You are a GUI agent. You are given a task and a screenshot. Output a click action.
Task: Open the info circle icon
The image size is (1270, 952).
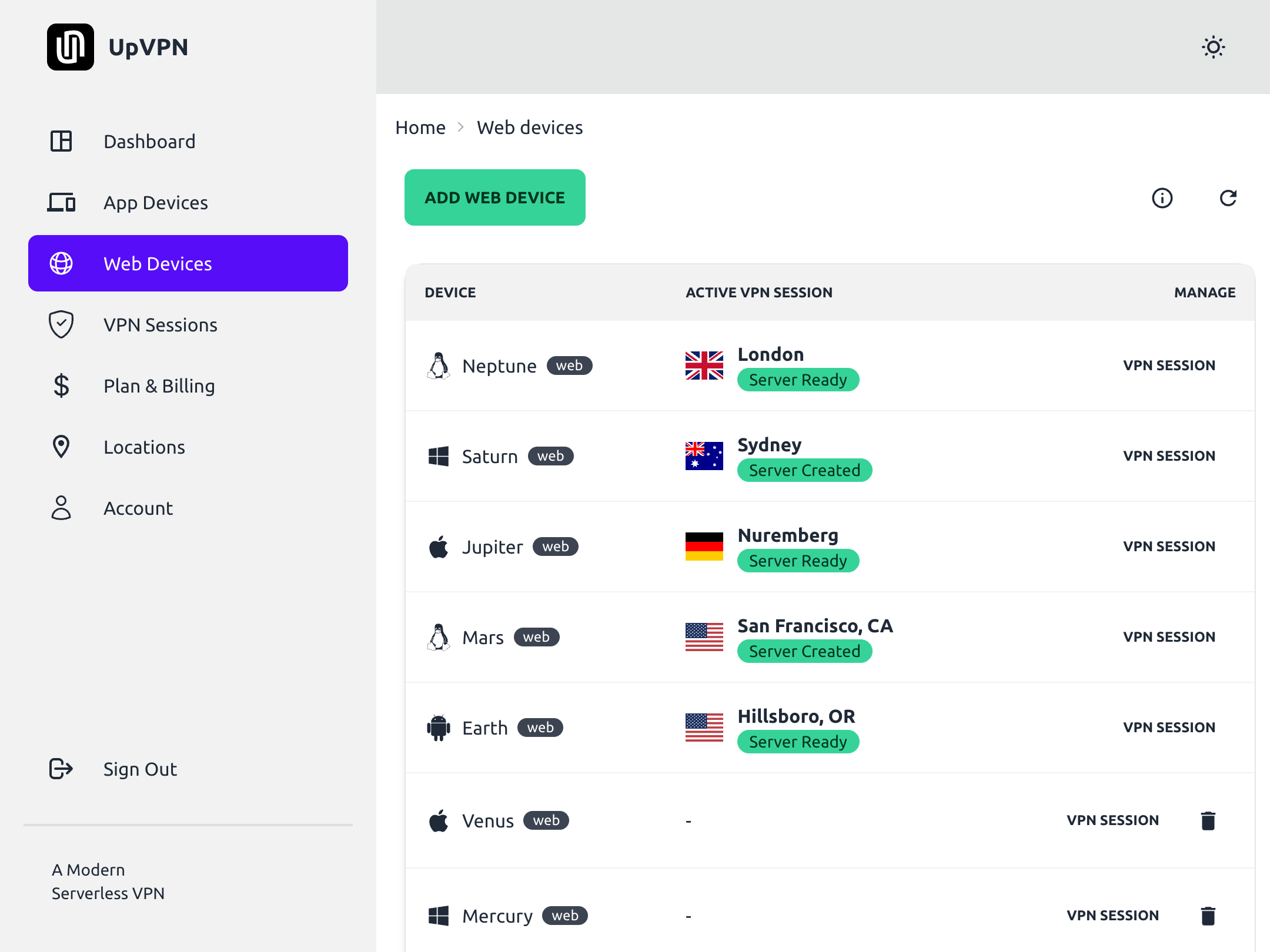[x=1162, y=198]
